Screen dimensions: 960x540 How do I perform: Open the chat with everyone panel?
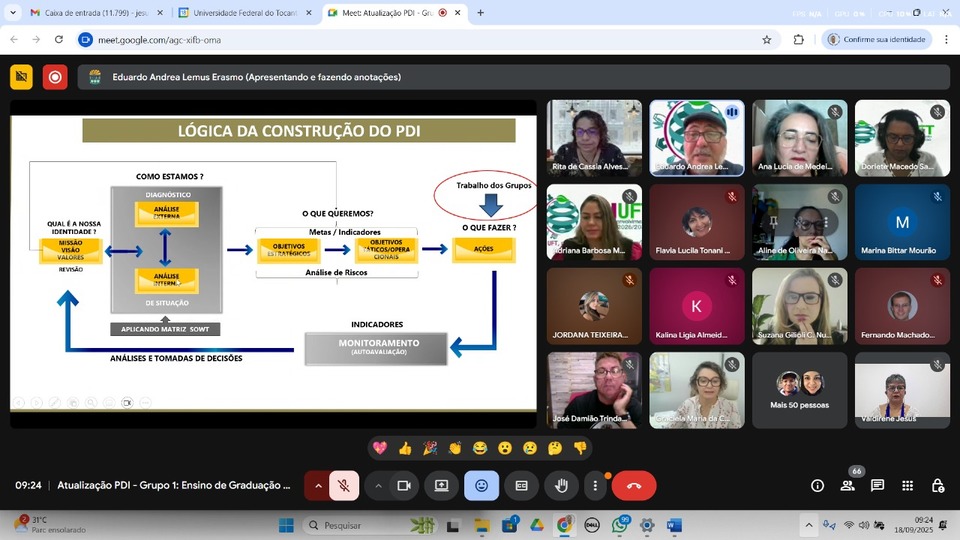pyautogui.click(x=878, y=485)
